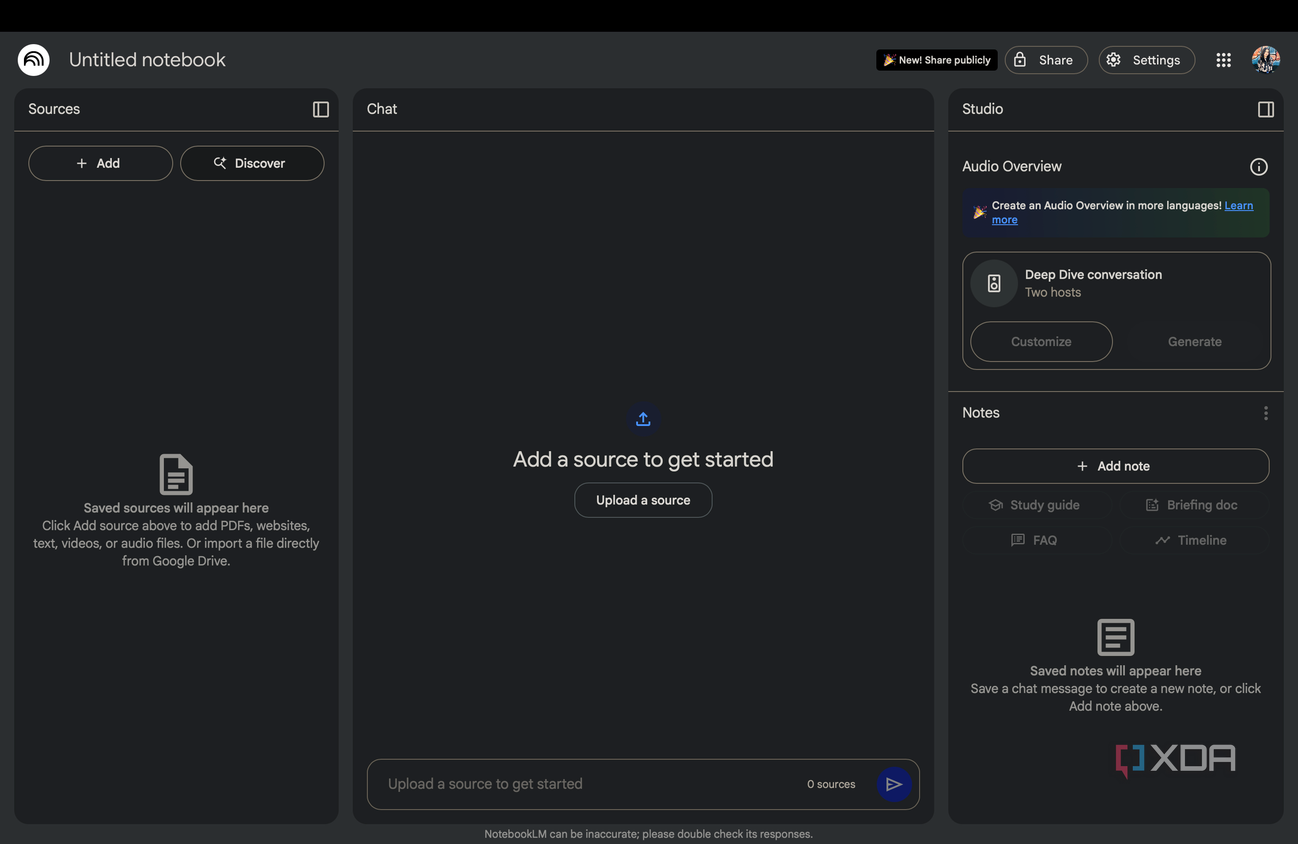Show Audio Overview info

(1259, 167)
